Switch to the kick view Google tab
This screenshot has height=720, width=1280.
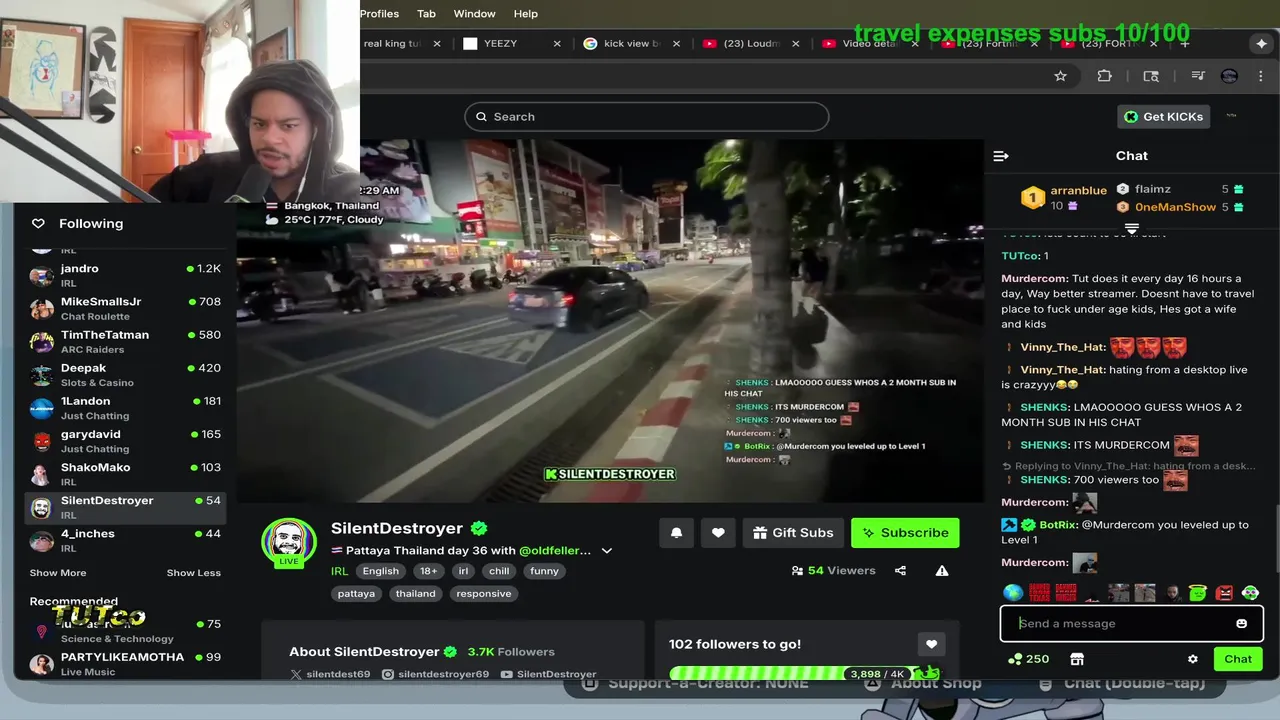pyautogui.click(x=630, y=44)
